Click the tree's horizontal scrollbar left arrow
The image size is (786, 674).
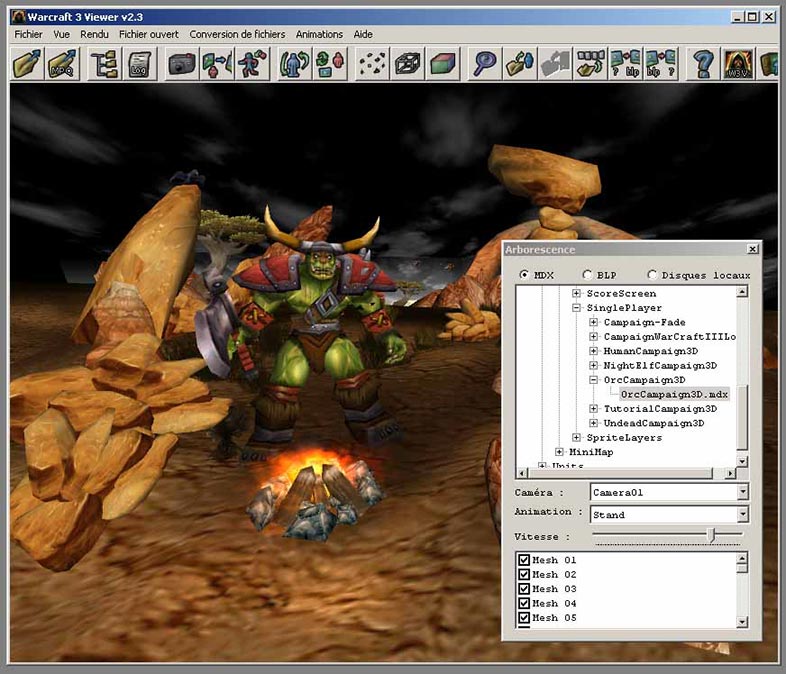[522, 473]
